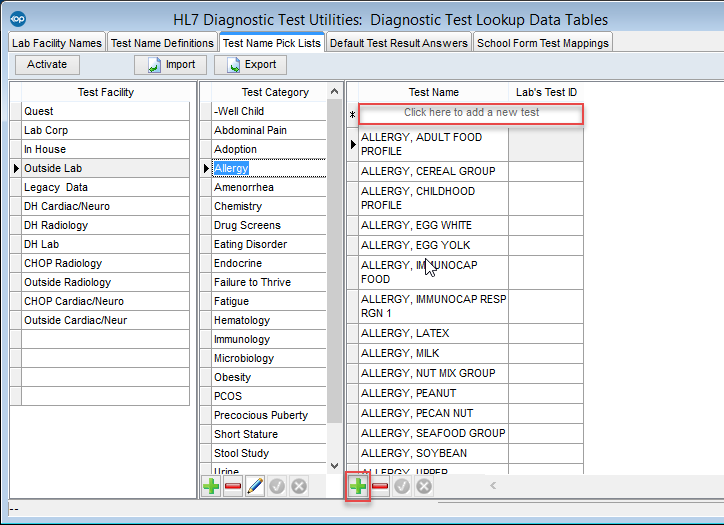Select CHOP Cardiac/Neuro facility
Screen dimensions: 724x525
[x=105, y=301]
